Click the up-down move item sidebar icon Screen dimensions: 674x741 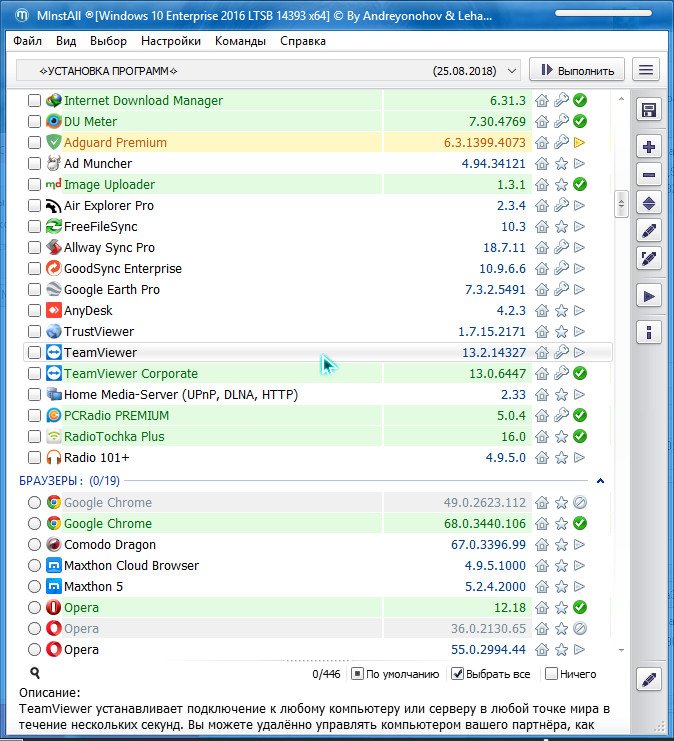point(648,204)
